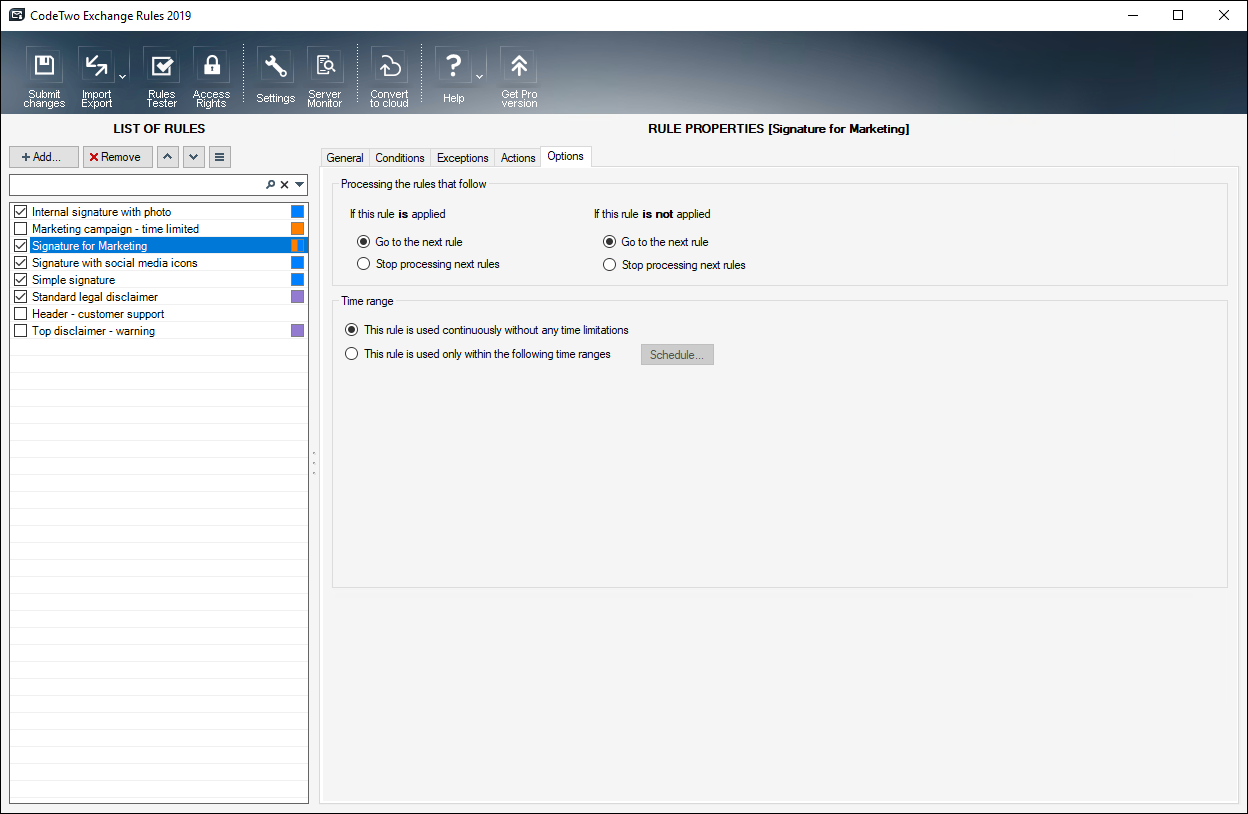This screenshot has width=1248, height=814.
Task: Choose rule used only within time ranges
Action: 351,354
